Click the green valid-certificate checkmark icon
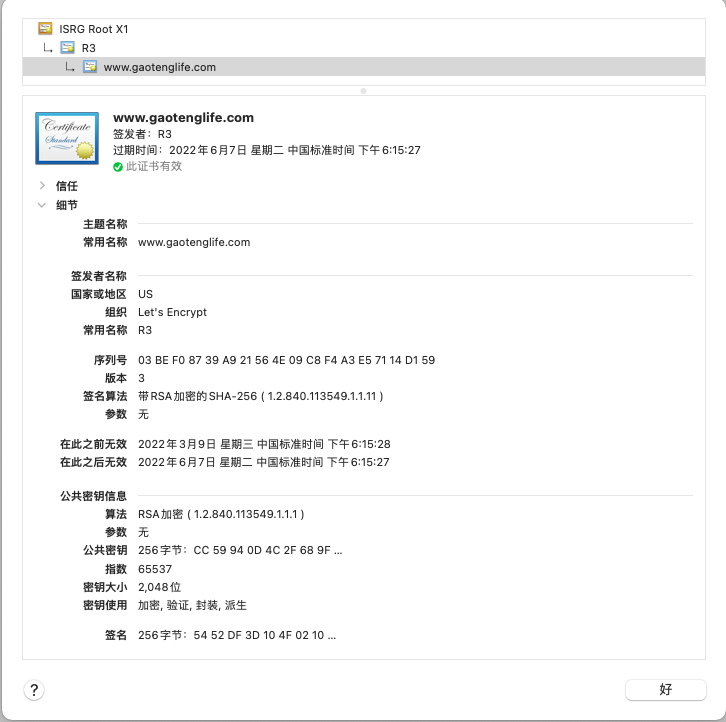 click(x=118, y=167)
